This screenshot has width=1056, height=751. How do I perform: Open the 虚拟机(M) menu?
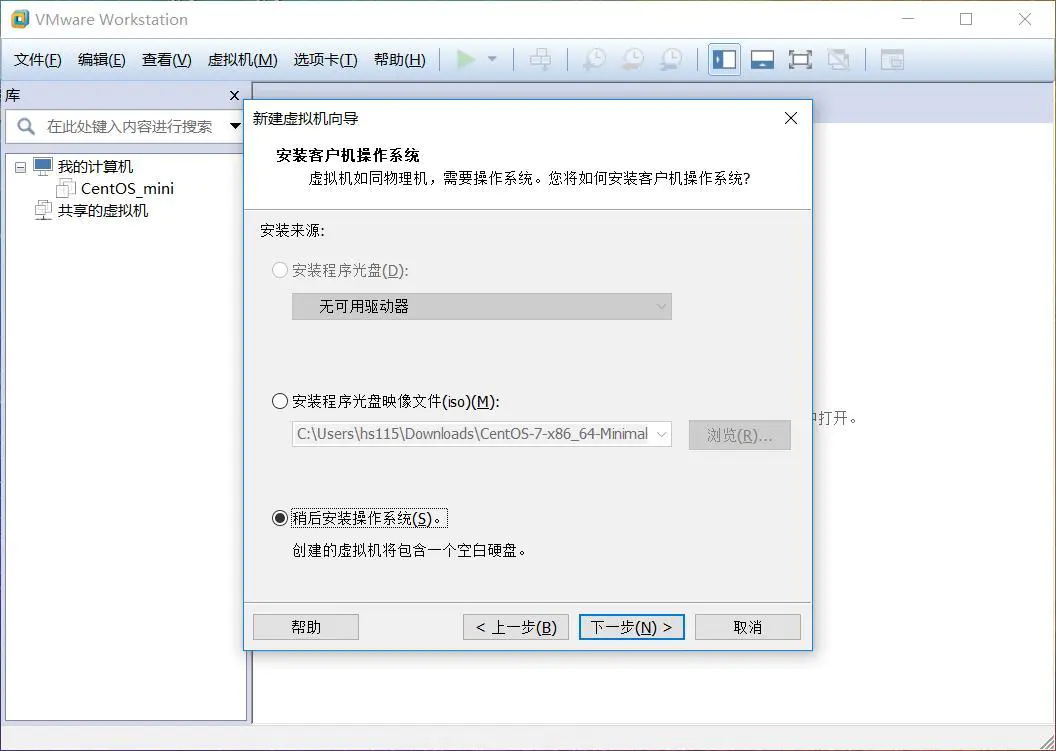point(242,60)
